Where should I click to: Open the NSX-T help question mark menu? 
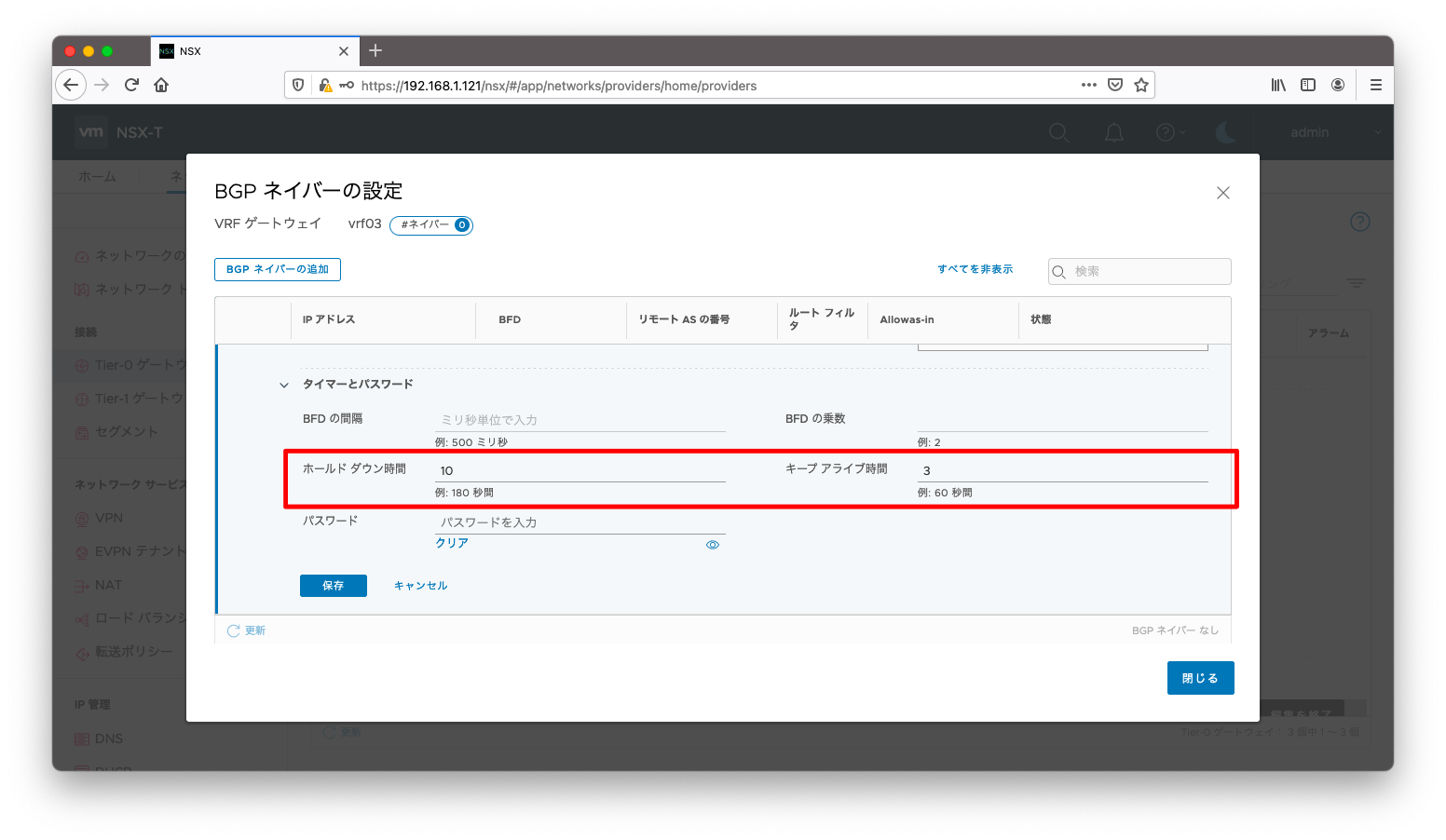1170,132
